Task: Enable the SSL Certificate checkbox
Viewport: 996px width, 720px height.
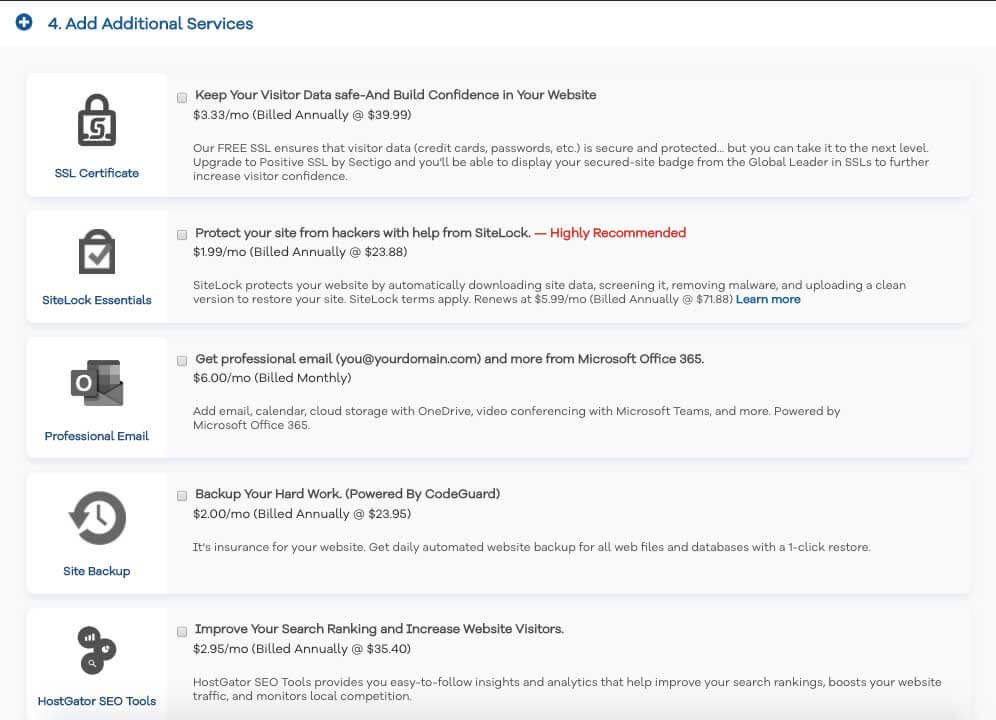Action: [x=182, y=97]
